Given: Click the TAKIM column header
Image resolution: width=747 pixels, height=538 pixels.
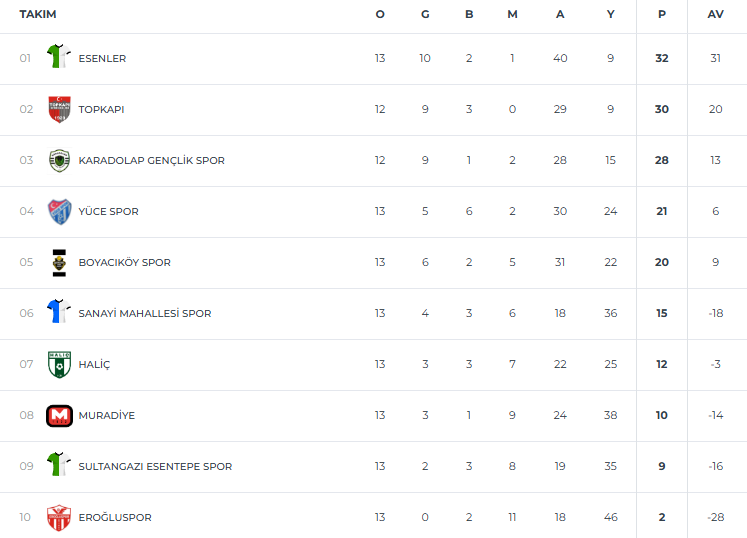Looking at the screenshot, I should (x=38, y=14).
